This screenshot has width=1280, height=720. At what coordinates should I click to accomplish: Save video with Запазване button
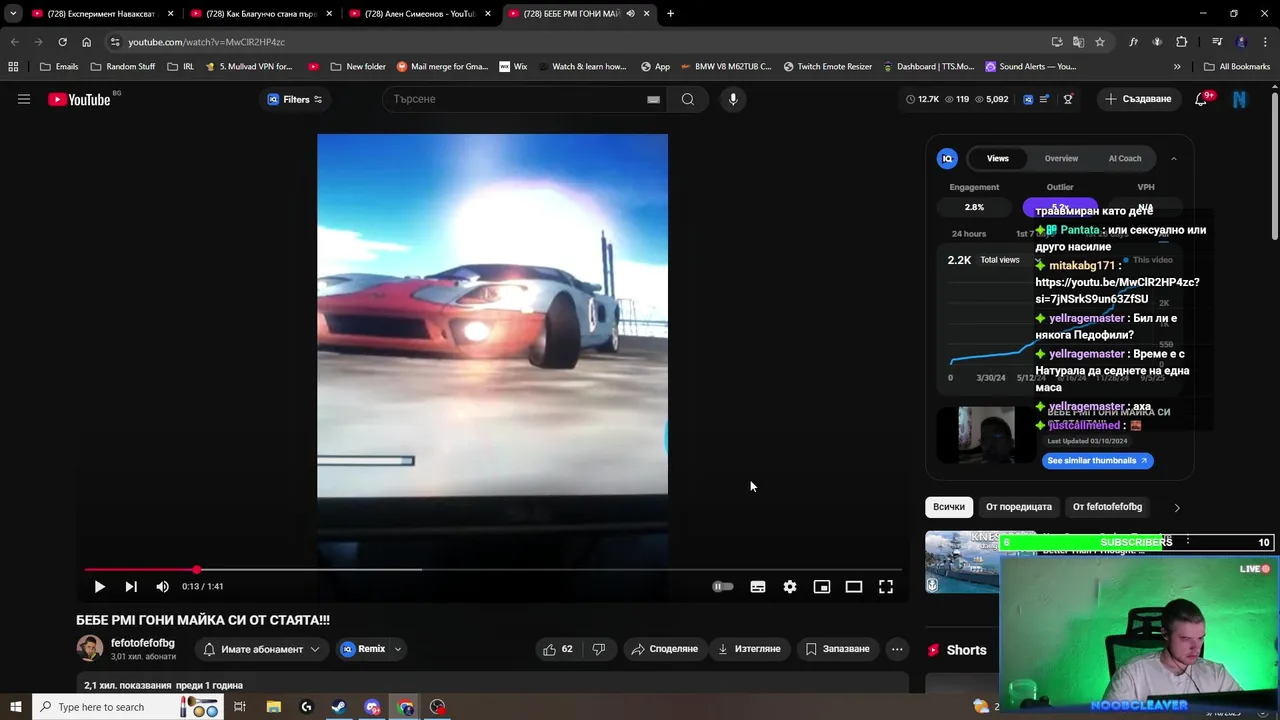click(x=837, y=649)
